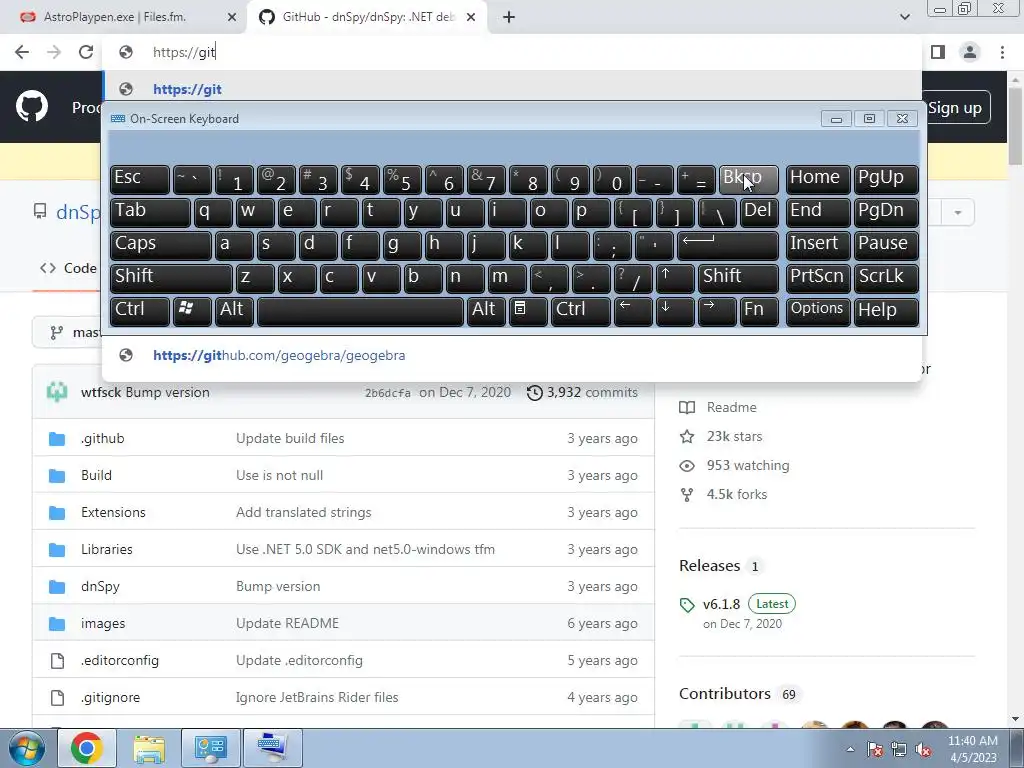Click the PrtScn key
The image size is (1024, 768).
click(818, 278)
